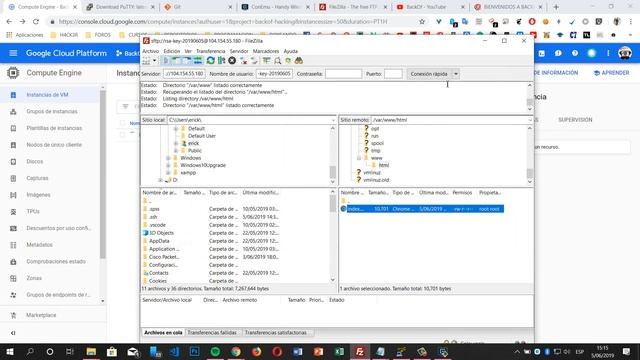The width and height of the screenshot is (640, 360).
Task: Disconnect from the current server
Action: pyautogui.click(x=243, y=61)
